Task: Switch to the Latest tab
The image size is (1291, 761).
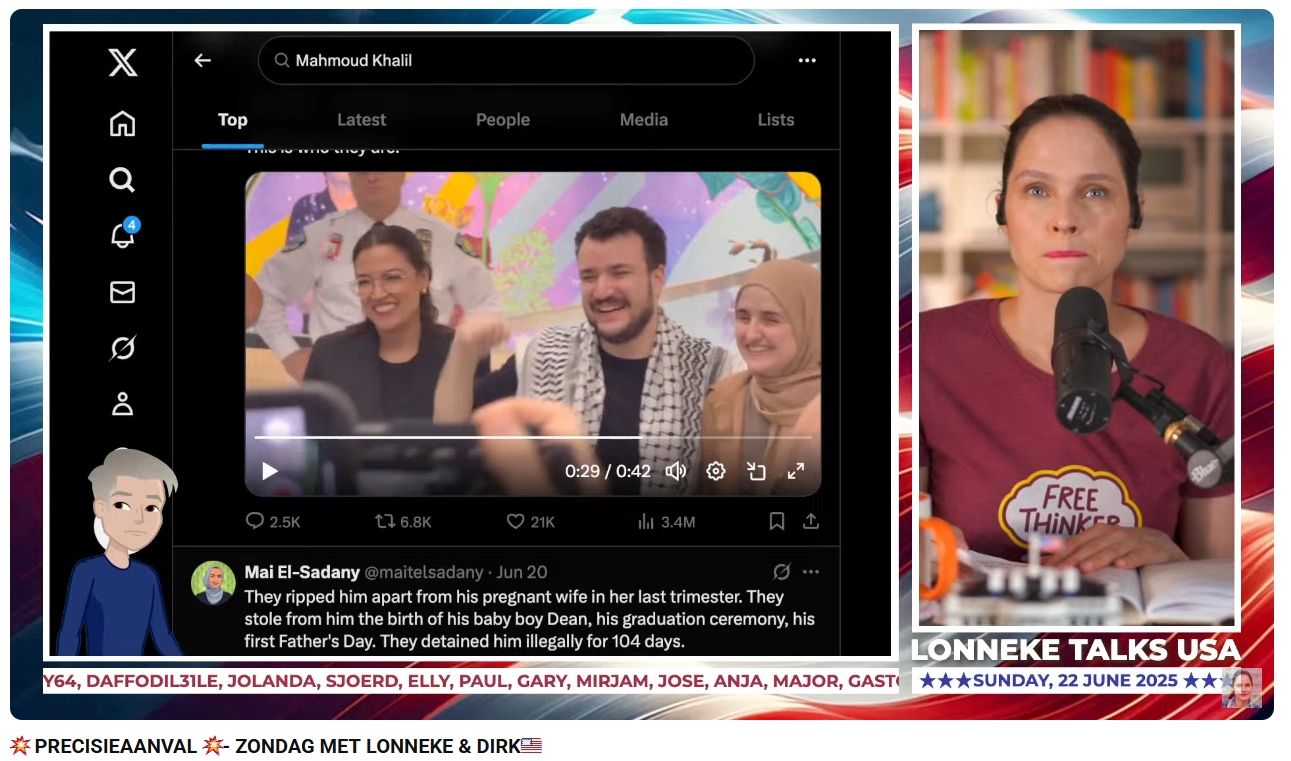Action: pos(361,120)
